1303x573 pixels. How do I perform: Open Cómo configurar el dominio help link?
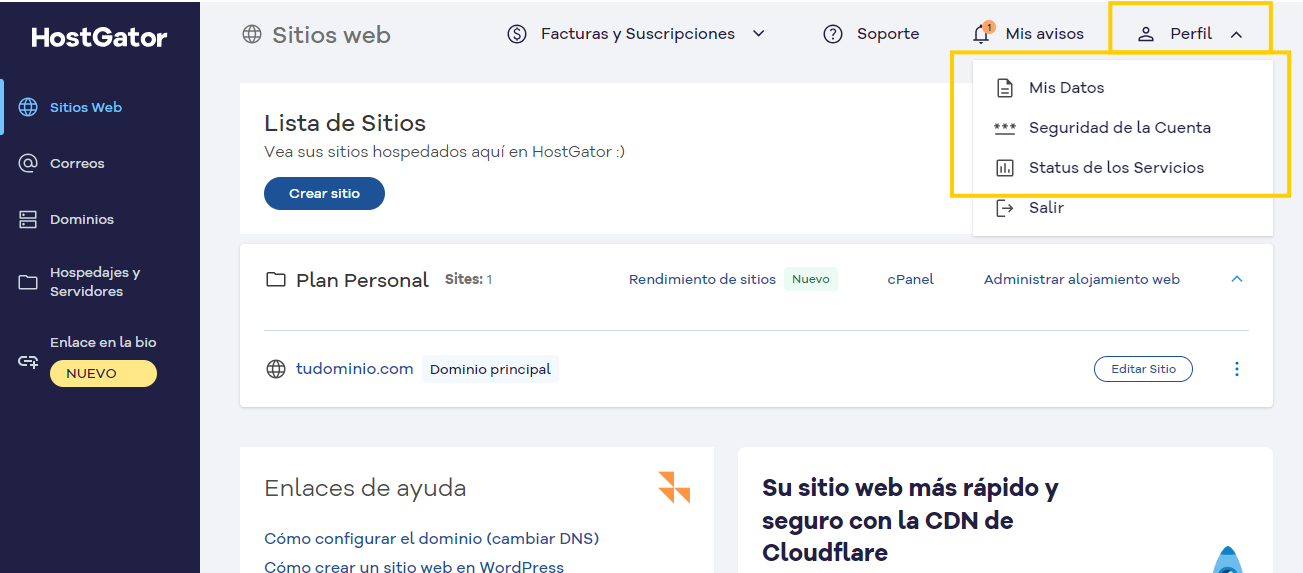431,539
